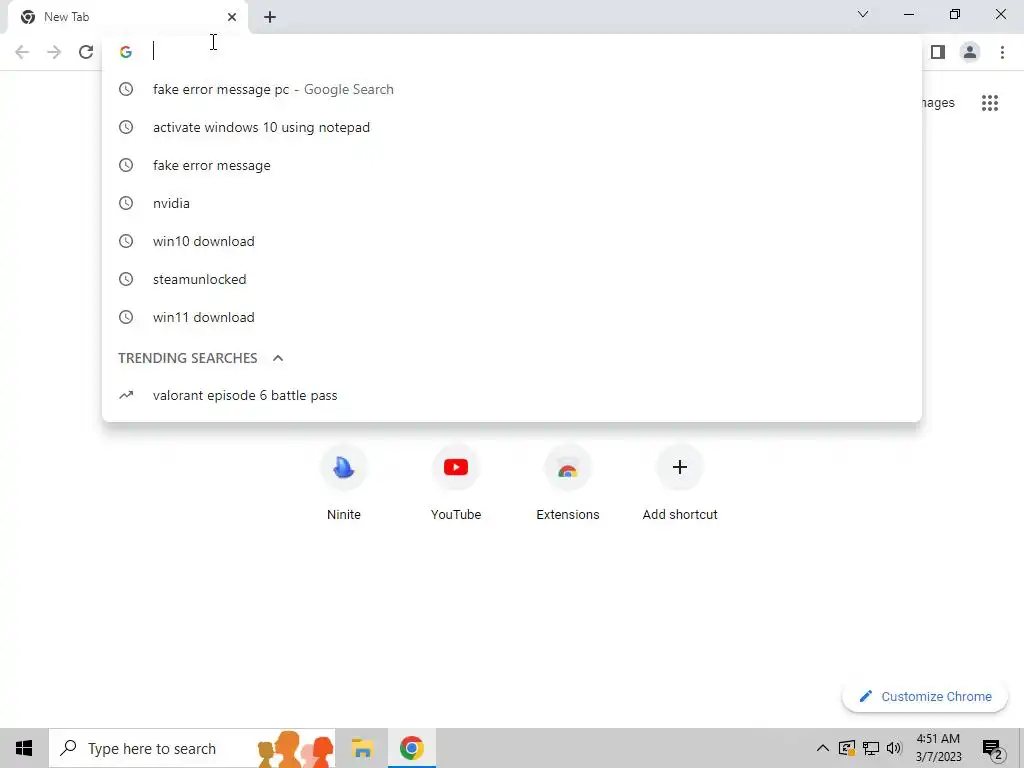Click Customize Chrome button
This screenshot has height=768, width=1024.
925,696
